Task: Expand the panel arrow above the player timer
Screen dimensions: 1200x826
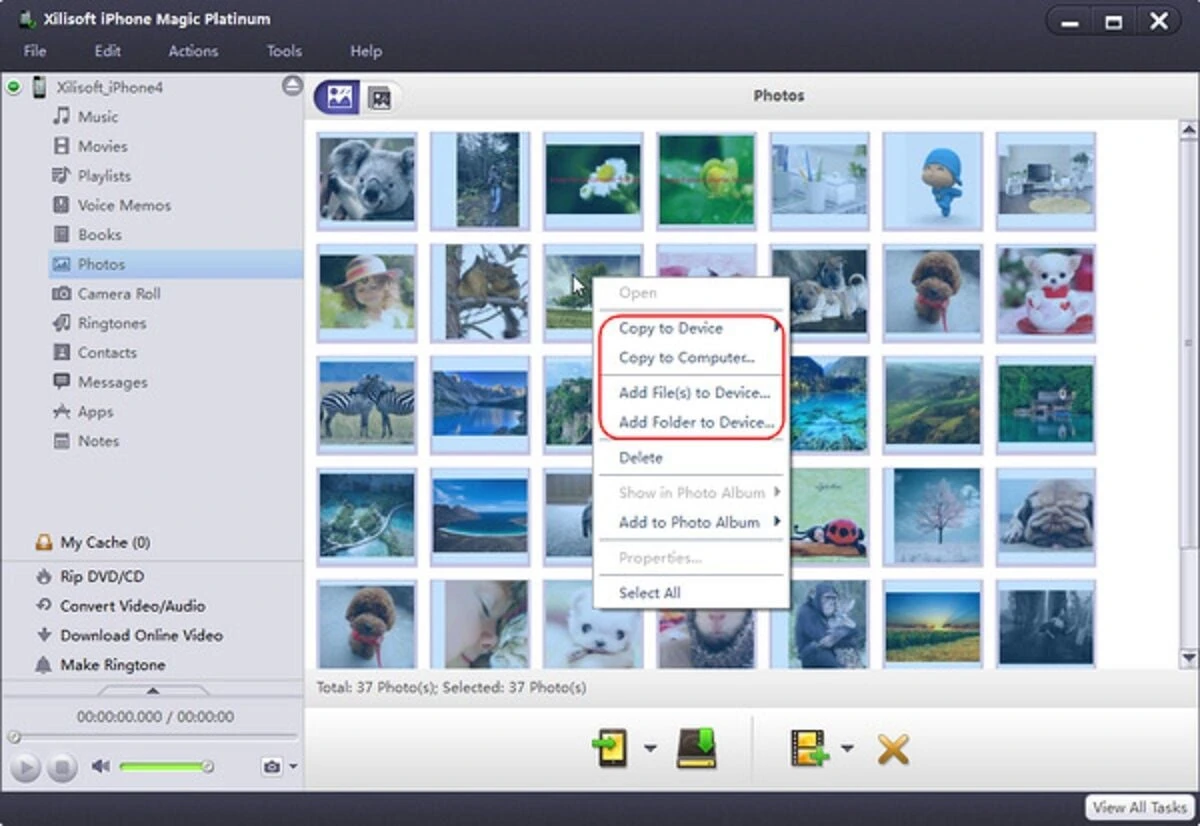Action: [152, 690]
